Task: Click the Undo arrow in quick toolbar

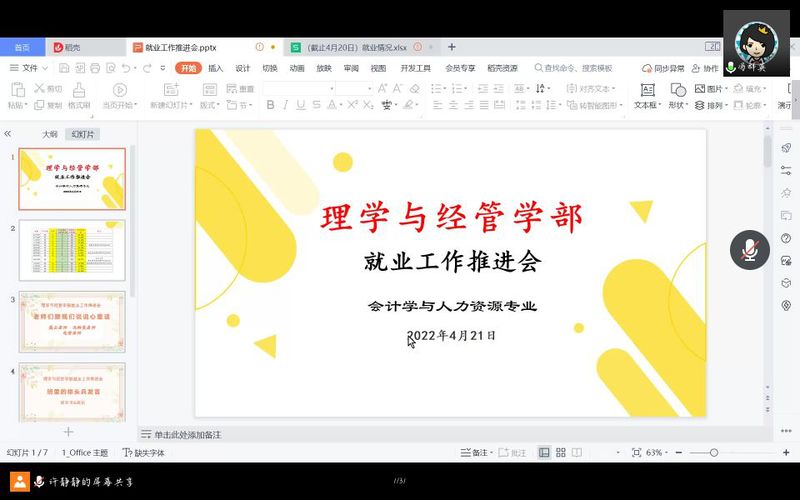Action: point(127,68)
